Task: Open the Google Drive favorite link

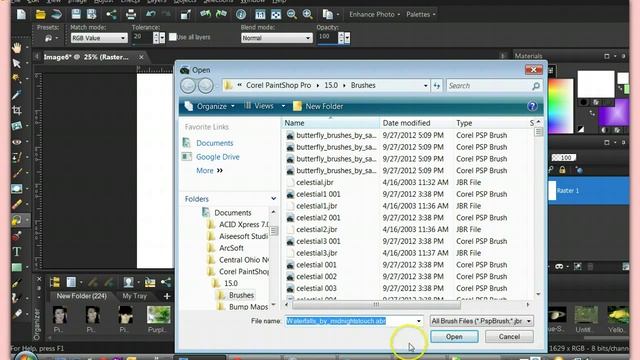Action: 218,157
